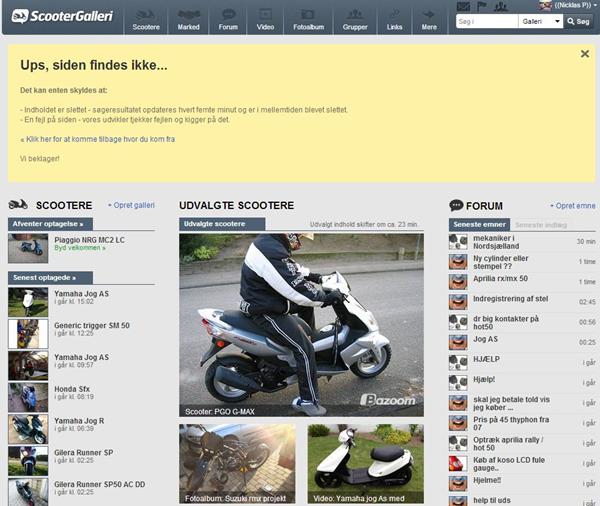Screen dimensions: 600x506
Task: Open topic 'Indregistrering af stel'
Action: click(x=510, y=299)
